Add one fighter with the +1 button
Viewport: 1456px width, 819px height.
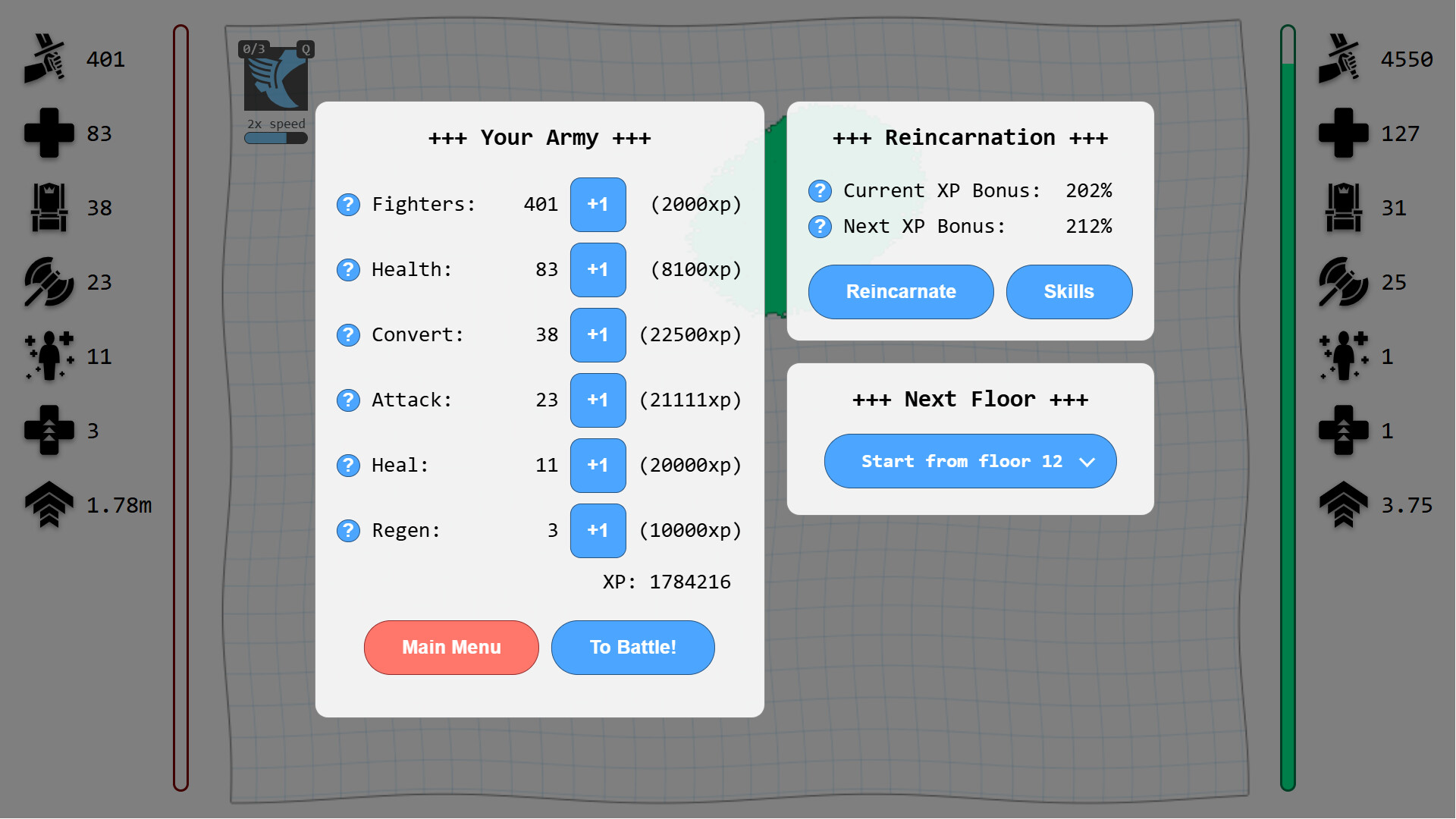tap(598, 205)
